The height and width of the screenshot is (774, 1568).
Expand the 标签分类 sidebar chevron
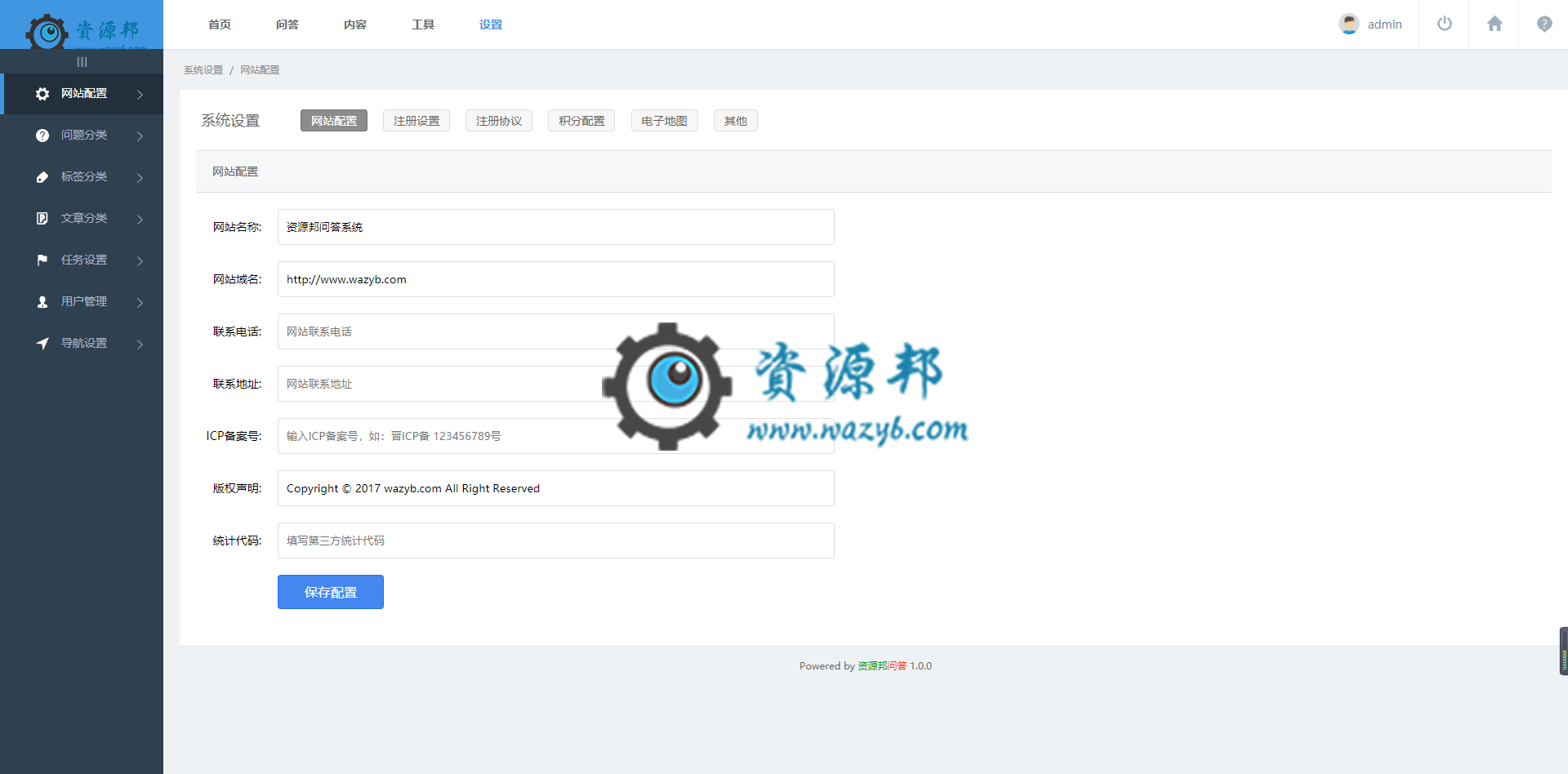click(x=140, y=178)
